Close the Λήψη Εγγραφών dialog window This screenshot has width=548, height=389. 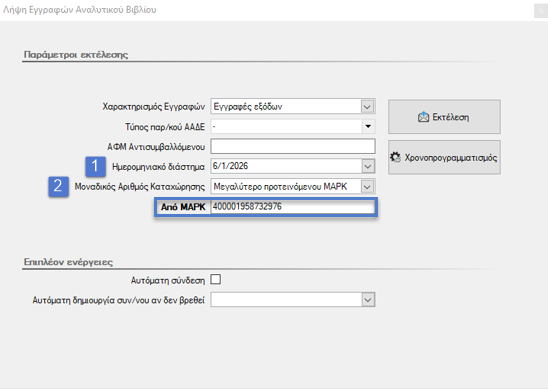pos(541,10)
